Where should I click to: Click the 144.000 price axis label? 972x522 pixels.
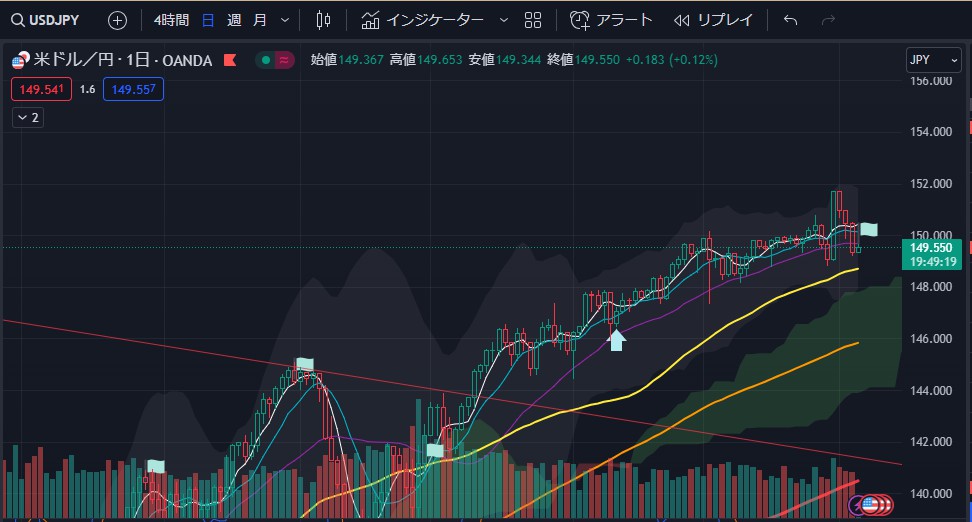pyautogui.click(x=931, y=391)
